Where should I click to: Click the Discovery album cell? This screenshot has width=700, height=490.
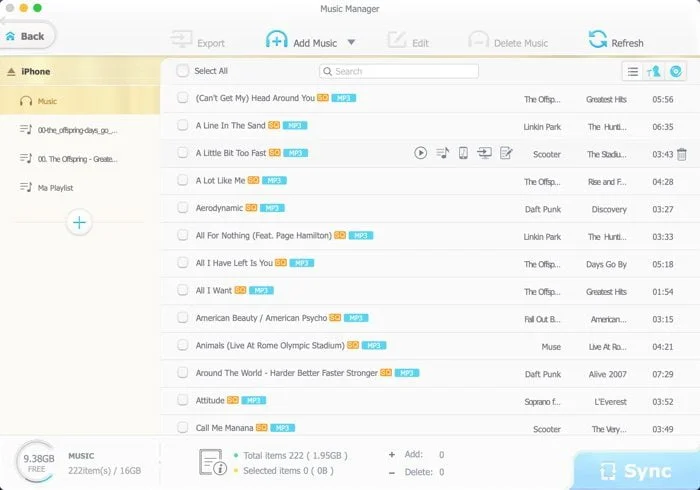(609, 209)
